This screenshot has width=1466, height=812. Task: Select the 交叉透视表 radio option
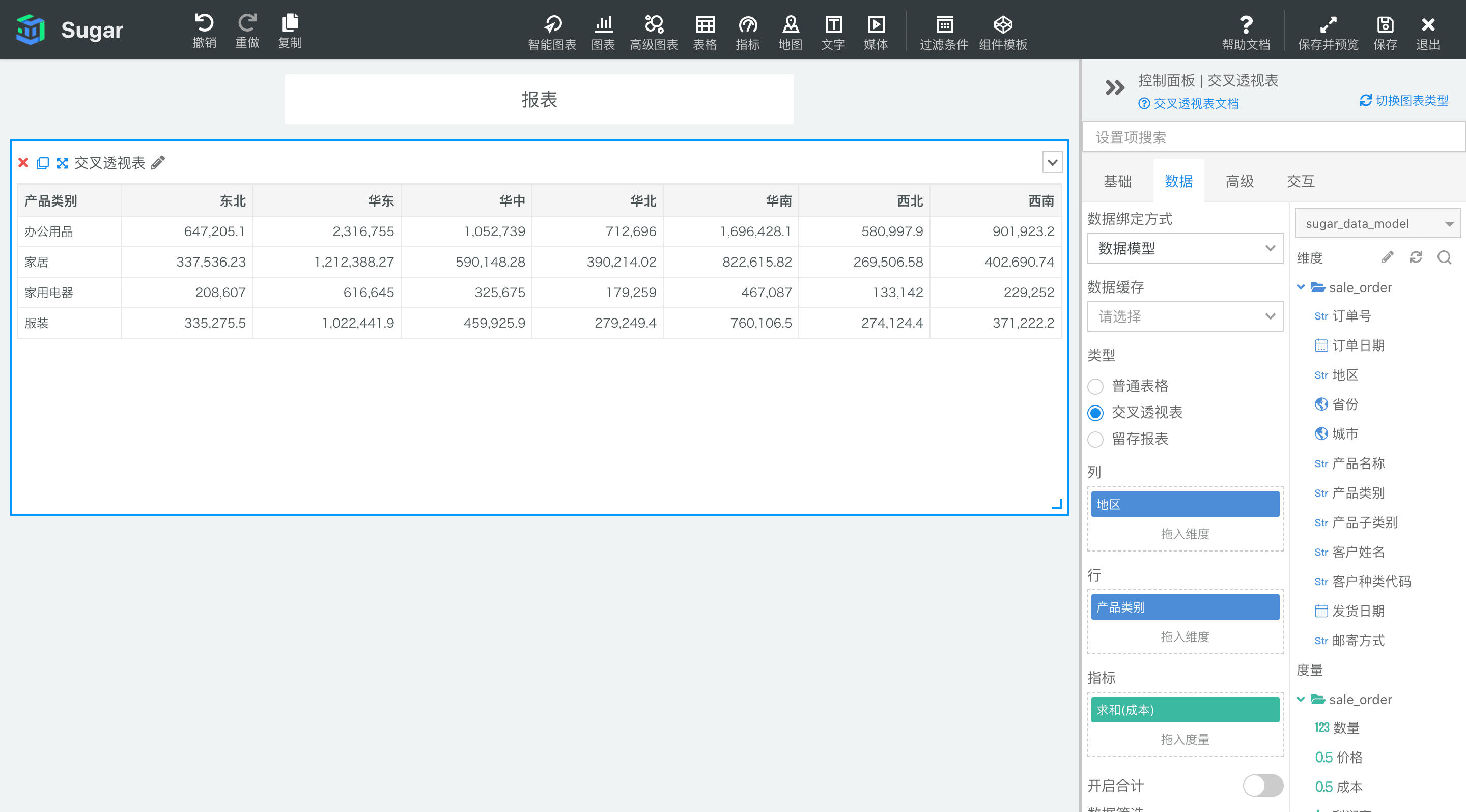pos(1094,413)
